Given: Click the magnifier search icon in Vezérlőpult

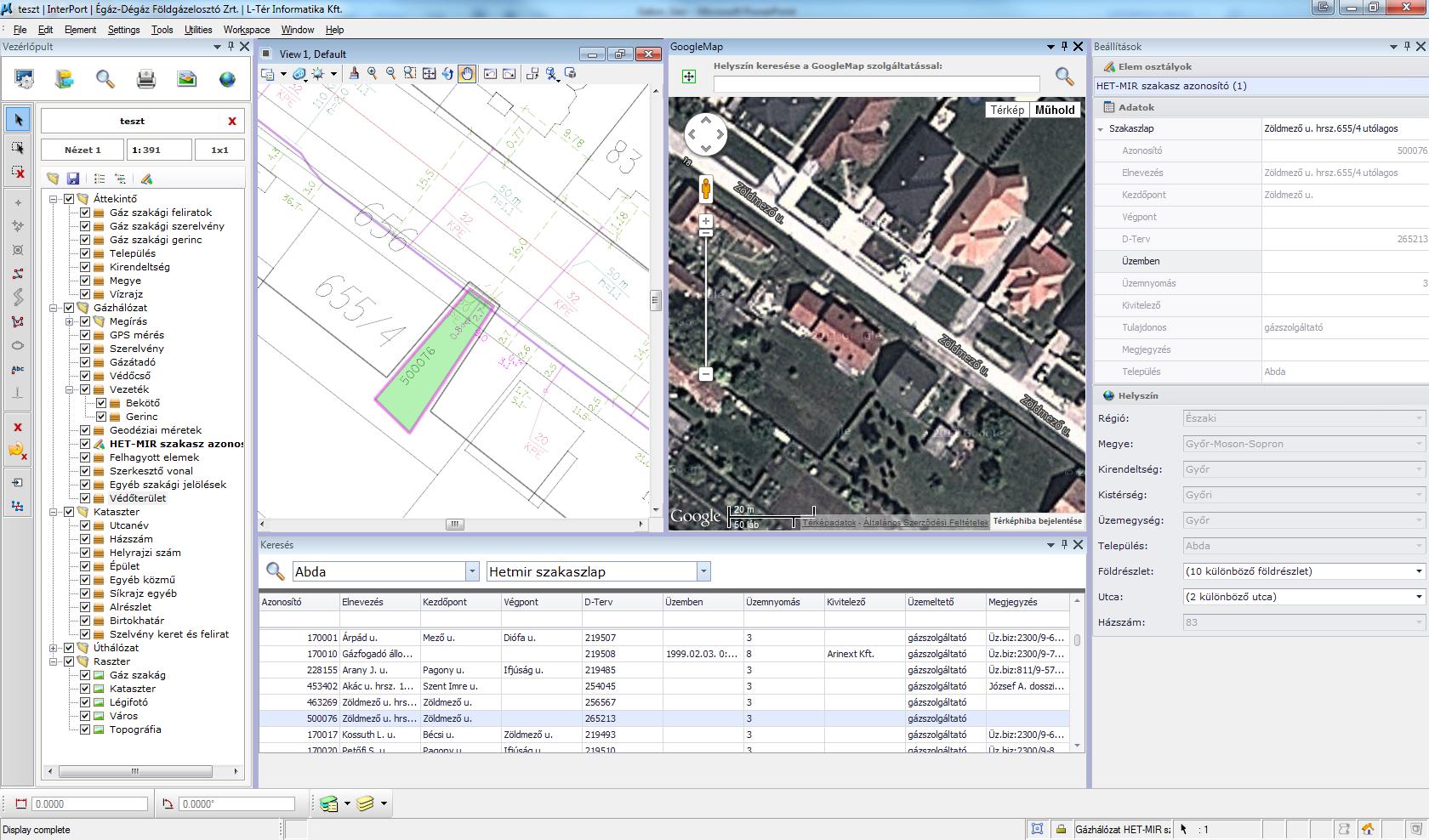Looking at the screenshot, I should pyautogui.click(x=105, y=80).
